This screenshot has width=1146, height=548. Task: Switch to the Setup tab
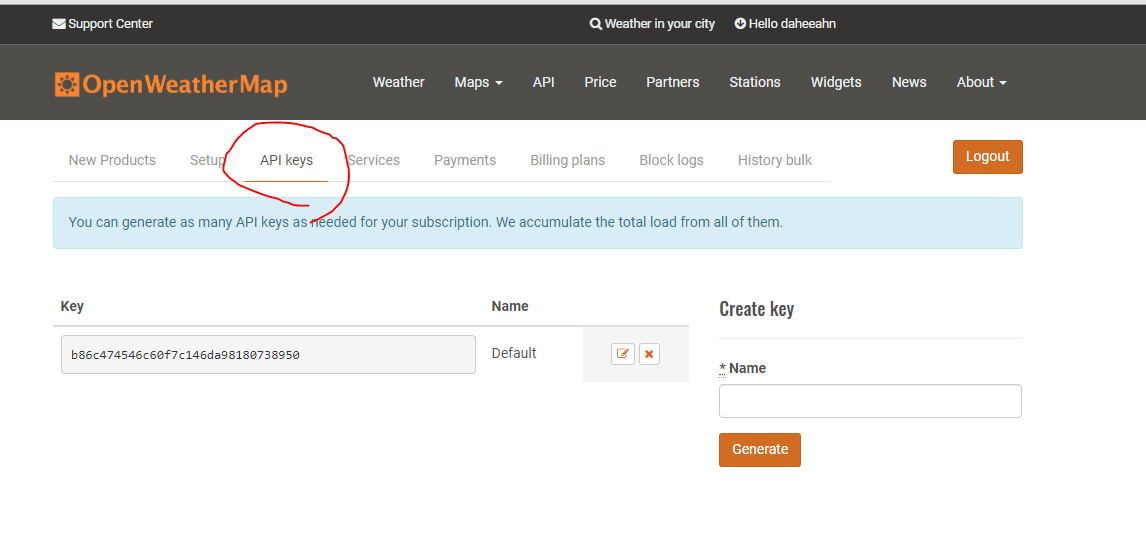[208, 160]
